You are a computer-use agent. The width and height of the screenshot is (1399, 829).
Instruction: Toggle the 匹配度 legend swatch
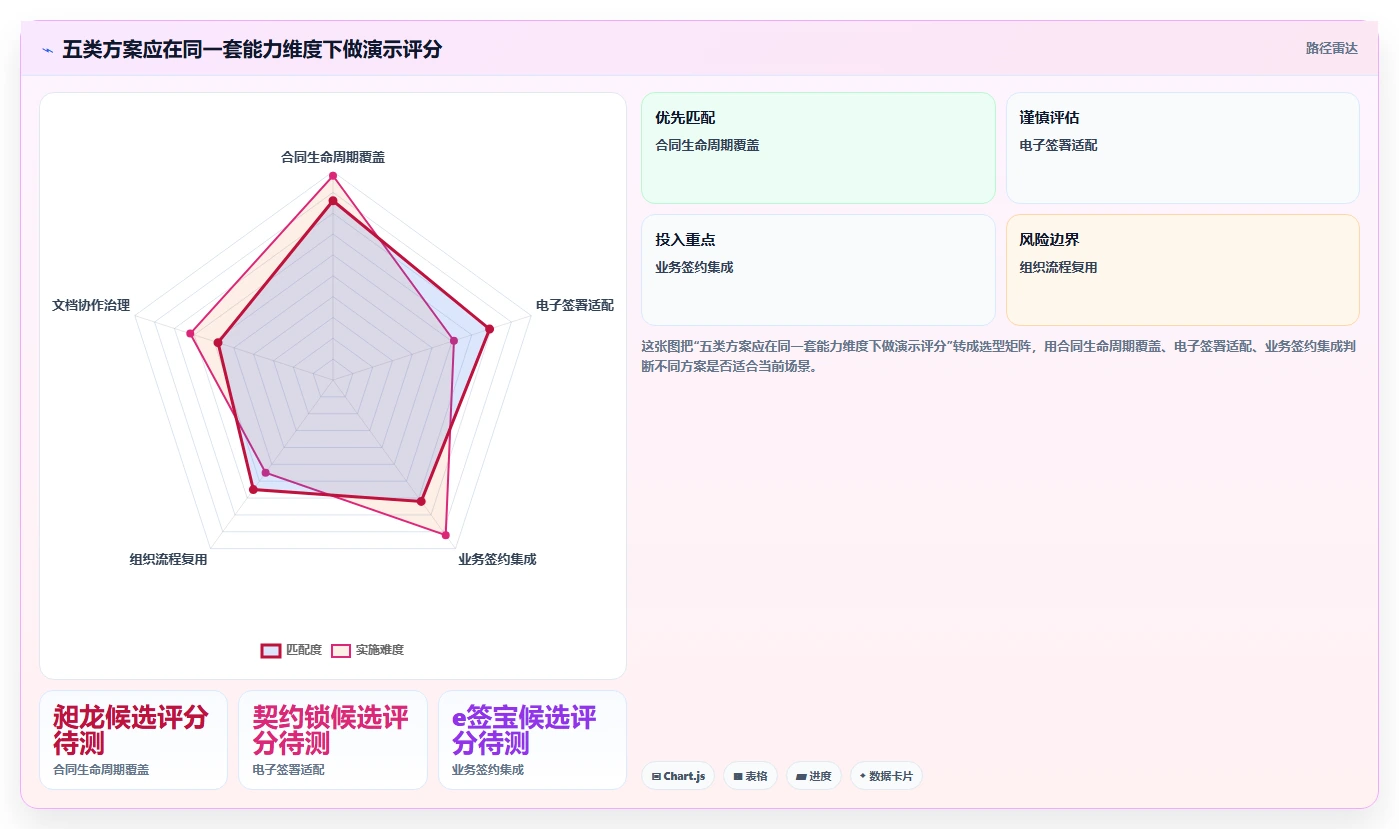271,650
